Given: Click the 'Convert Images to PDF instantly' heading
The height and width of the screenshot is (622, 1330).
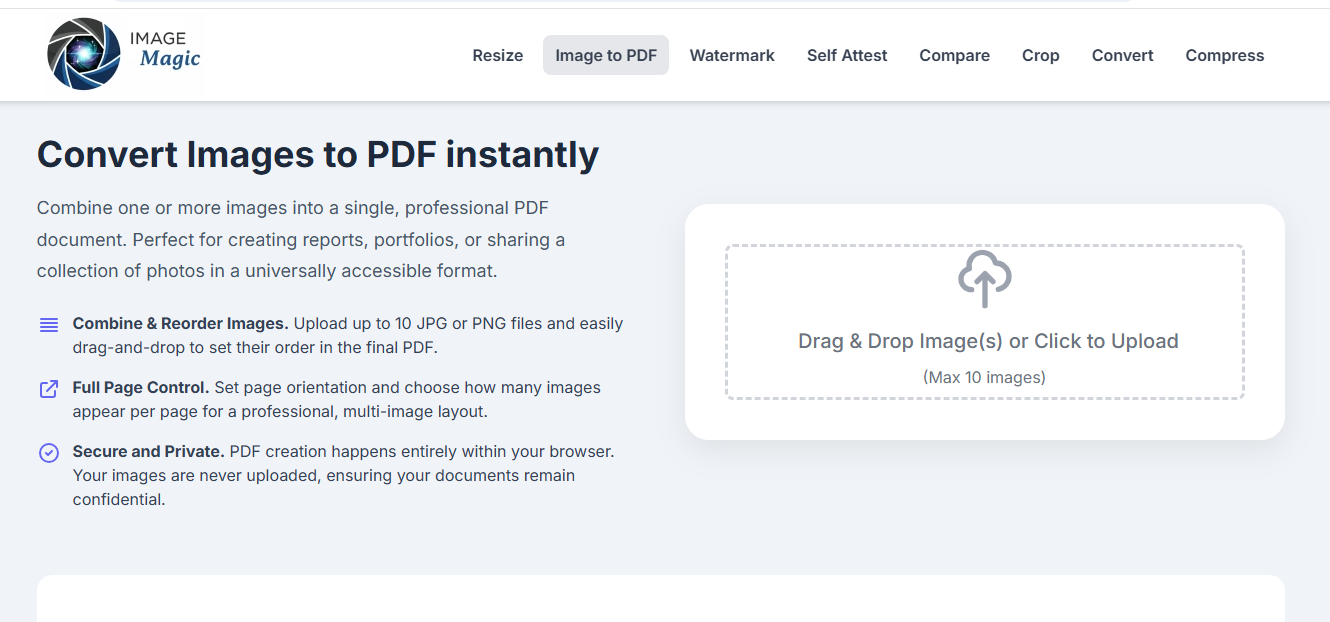Looking at the screenshot, I should [x=317, y=154].
